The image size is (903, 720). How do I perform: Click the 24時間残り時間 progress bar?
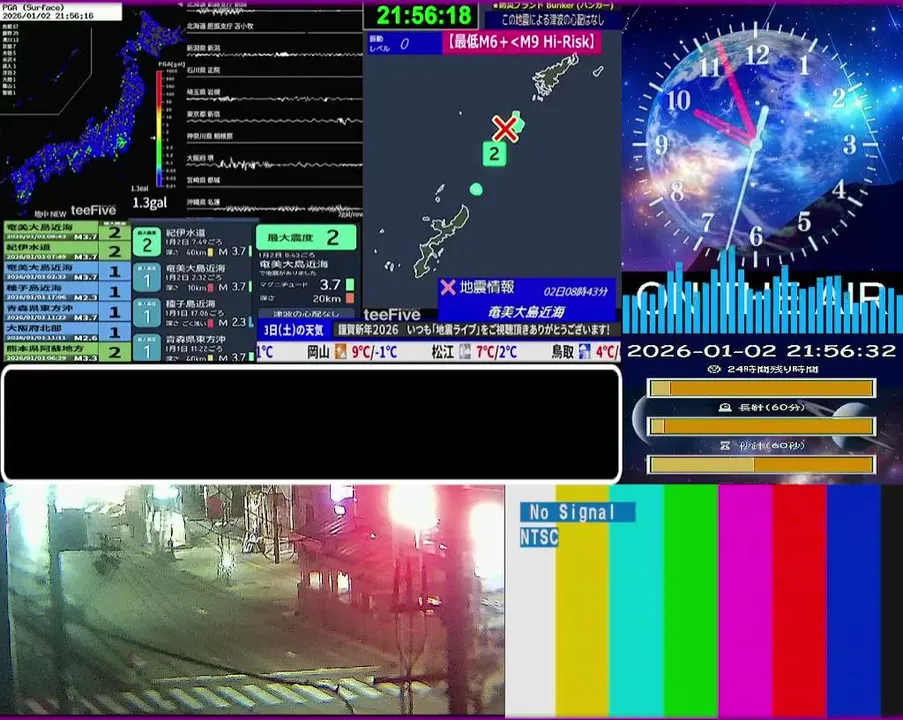coord(762,388)
